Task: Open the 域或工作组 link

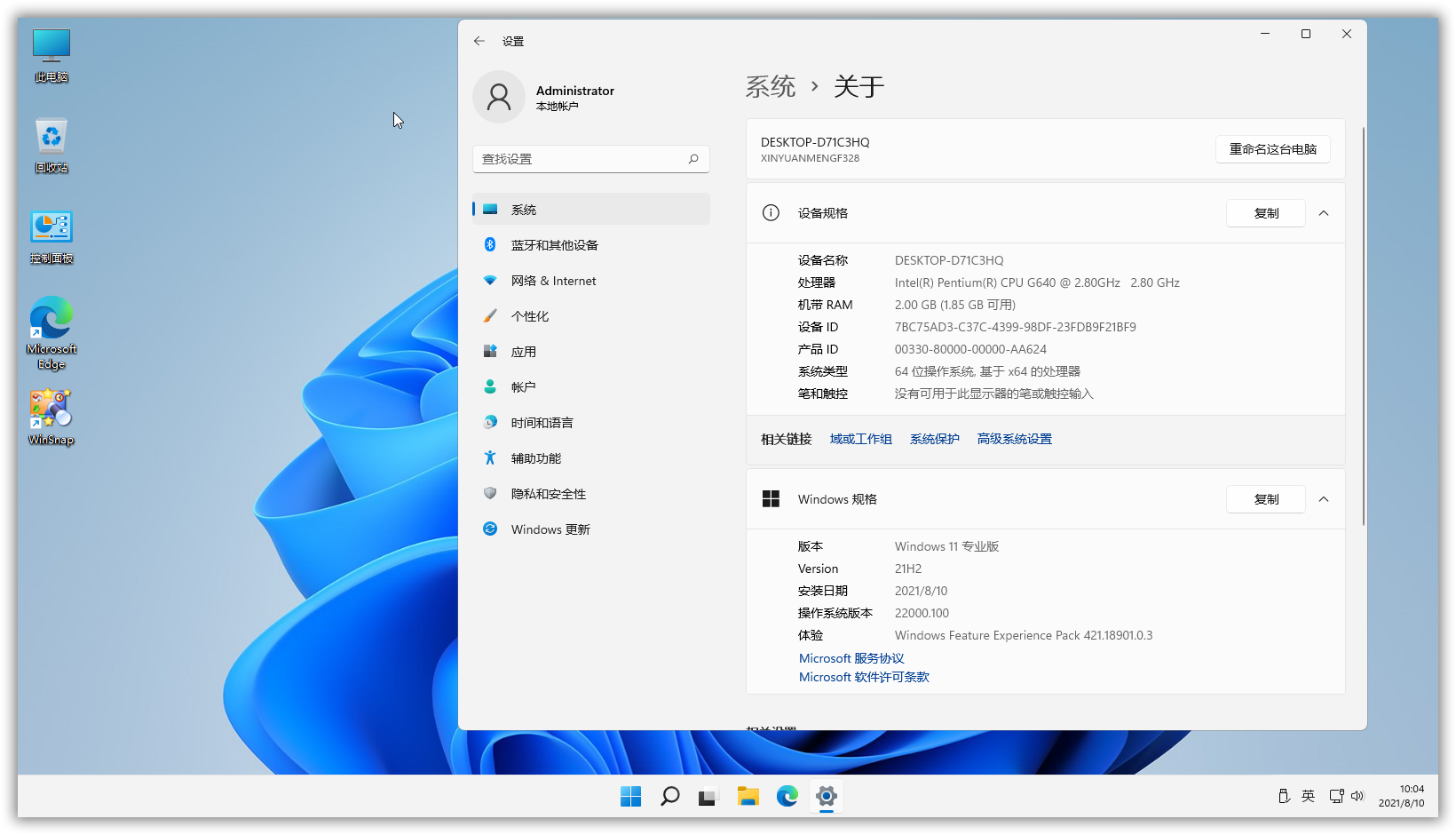Action: tap(861, 439)
